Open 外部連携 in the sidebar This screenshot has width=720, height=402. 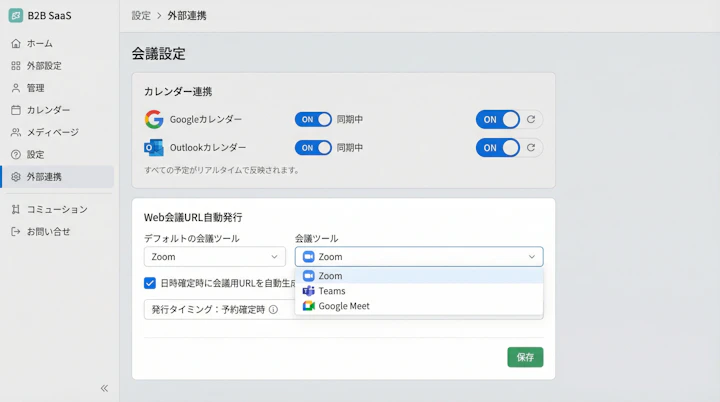click(57, 176)
